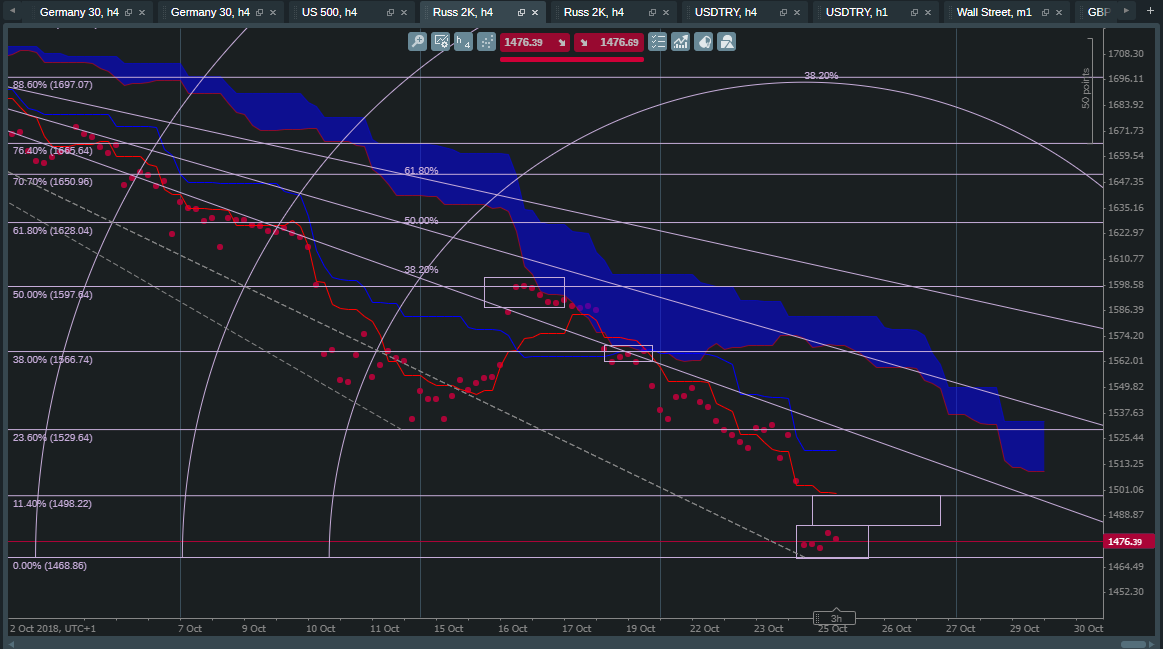Image resolution: width=1163 pixels, height=649 pixels.
Task: Add a new chart with plus button
Action: tap(1150, 11)
